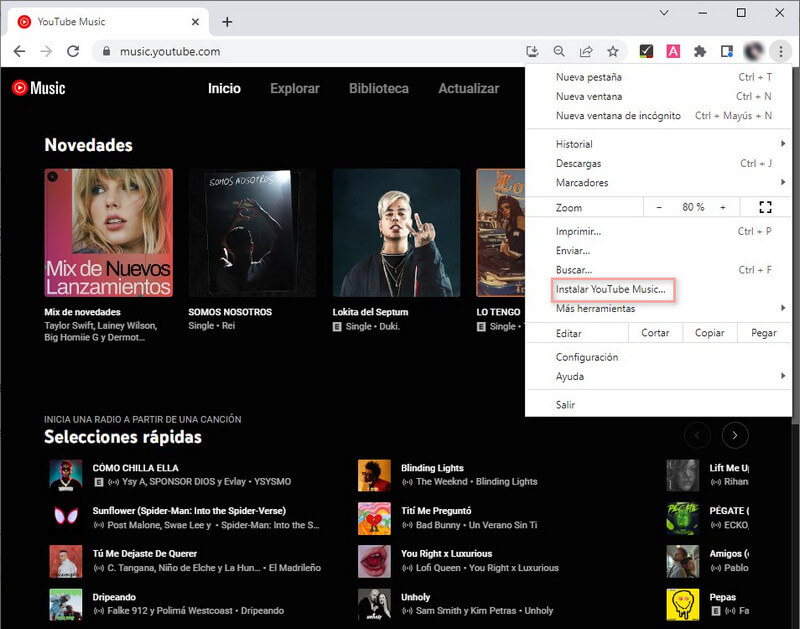Click Pegar in the Editar row

tap(764, 333)
